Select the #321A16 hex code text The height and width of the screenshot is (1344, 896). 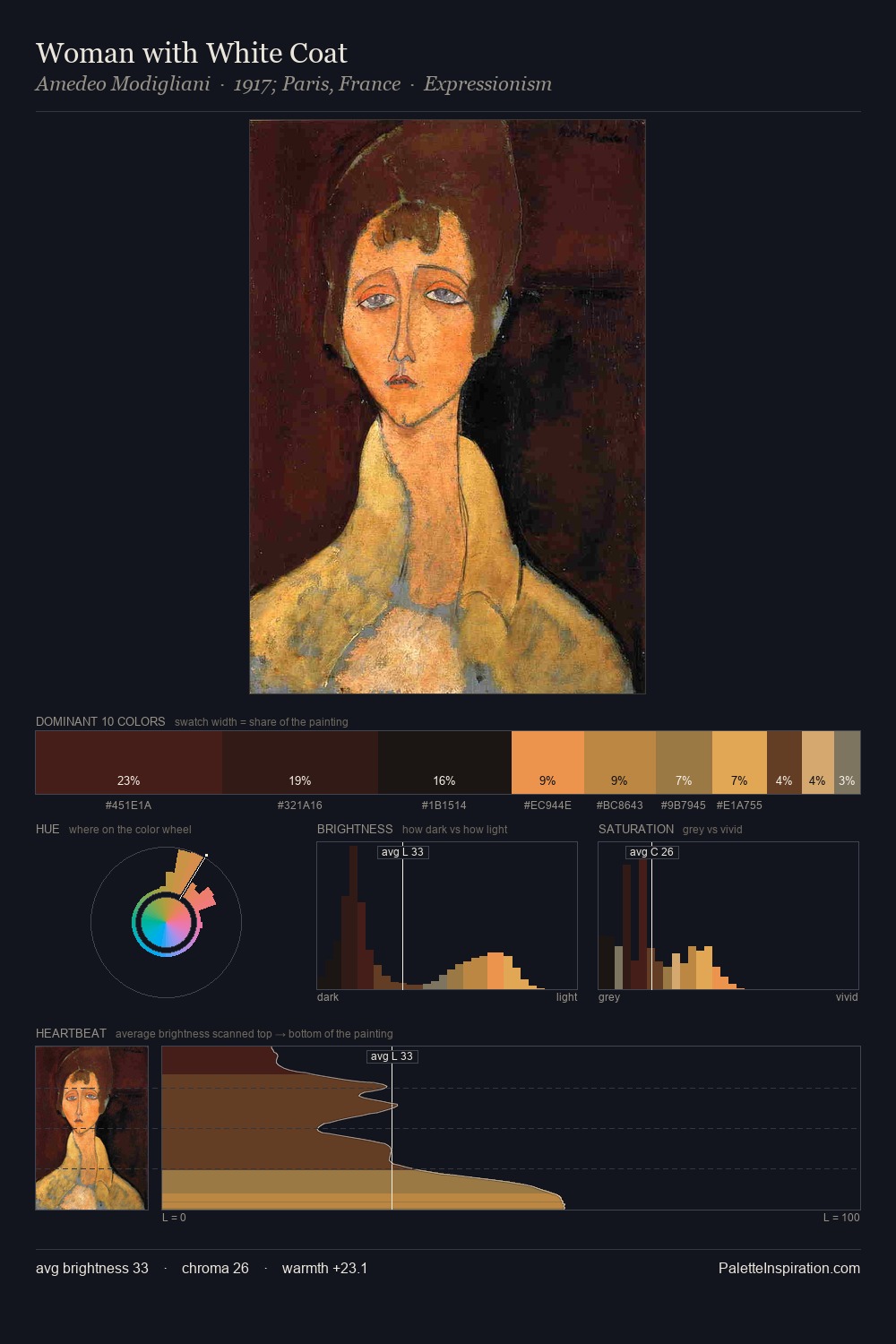(x=300, y=806)
